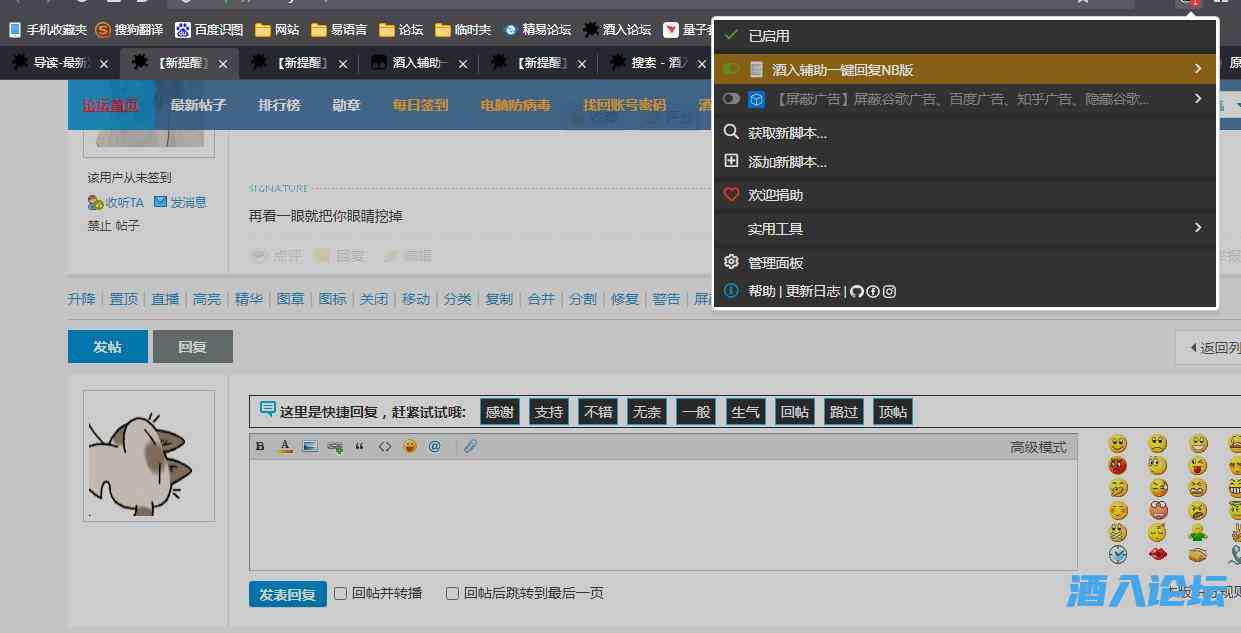The width and height of the screenshot is (1241, 633).
Task: Click the @ mention icon
Action: click(x=435, y=446)
